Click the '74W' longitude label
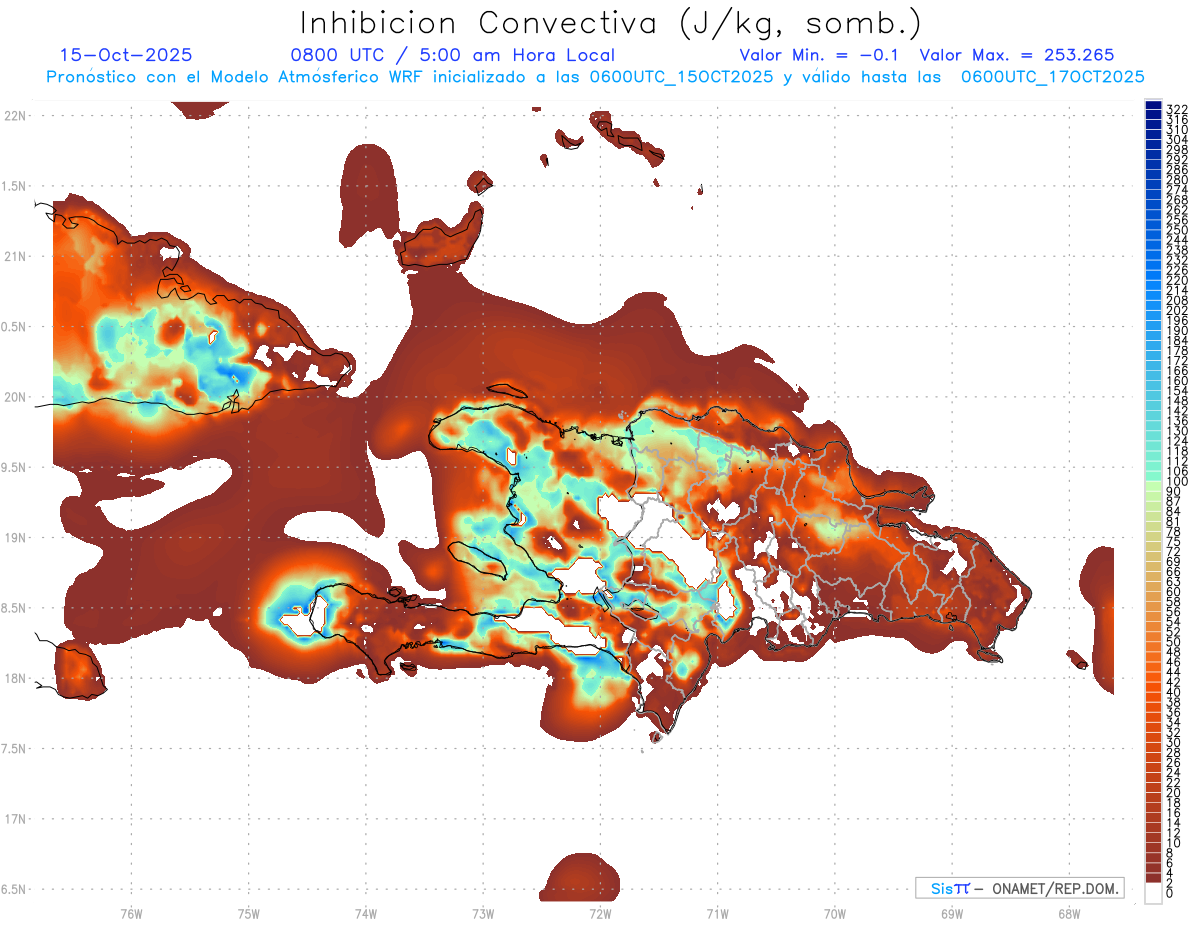1200x927 pixels. click(x=365, y=914)
